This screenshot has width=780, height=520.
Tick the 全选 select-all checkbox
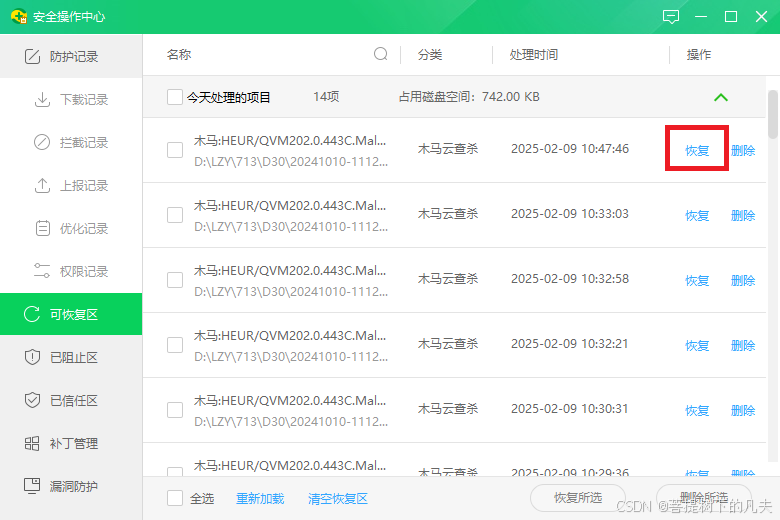(x=175, y=498)
